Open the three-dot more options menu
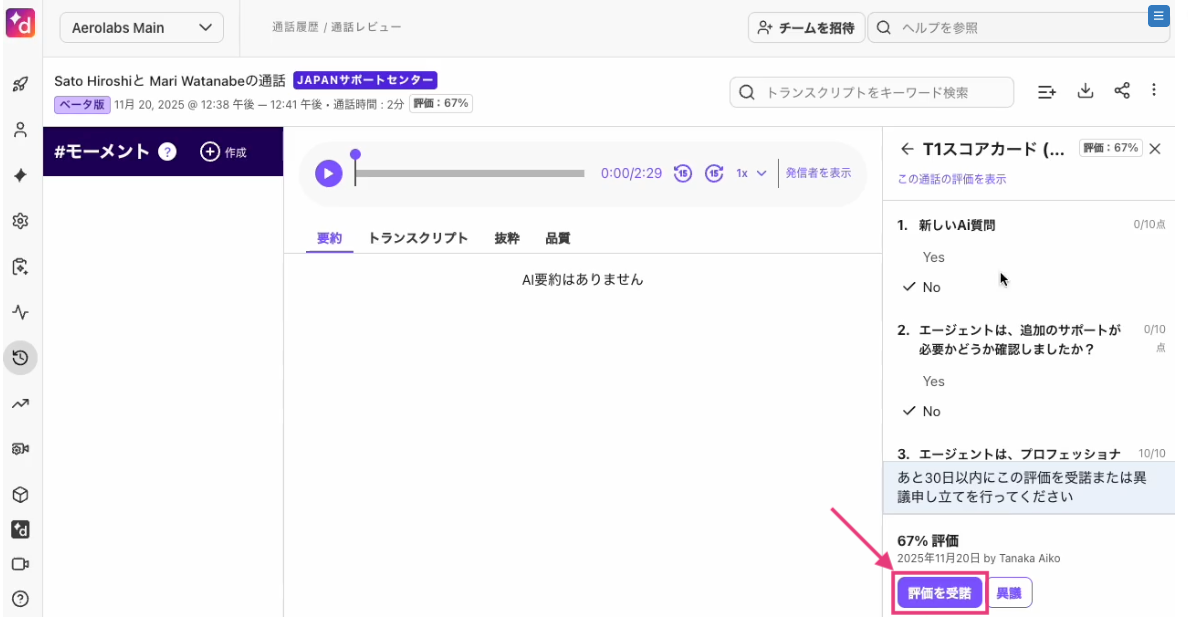Screen dimensions: 1188x617 tap(1154, 90)
